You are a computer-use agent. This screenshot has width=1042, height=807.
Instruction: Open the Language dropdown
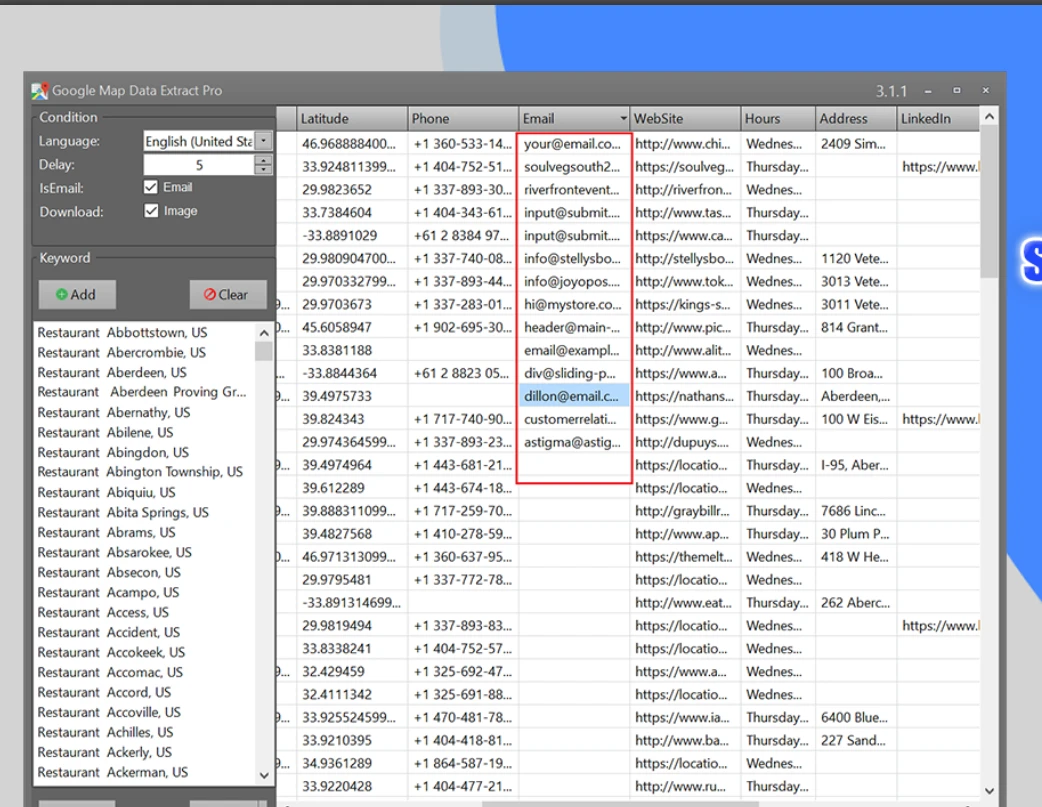(x=263, y=141)
